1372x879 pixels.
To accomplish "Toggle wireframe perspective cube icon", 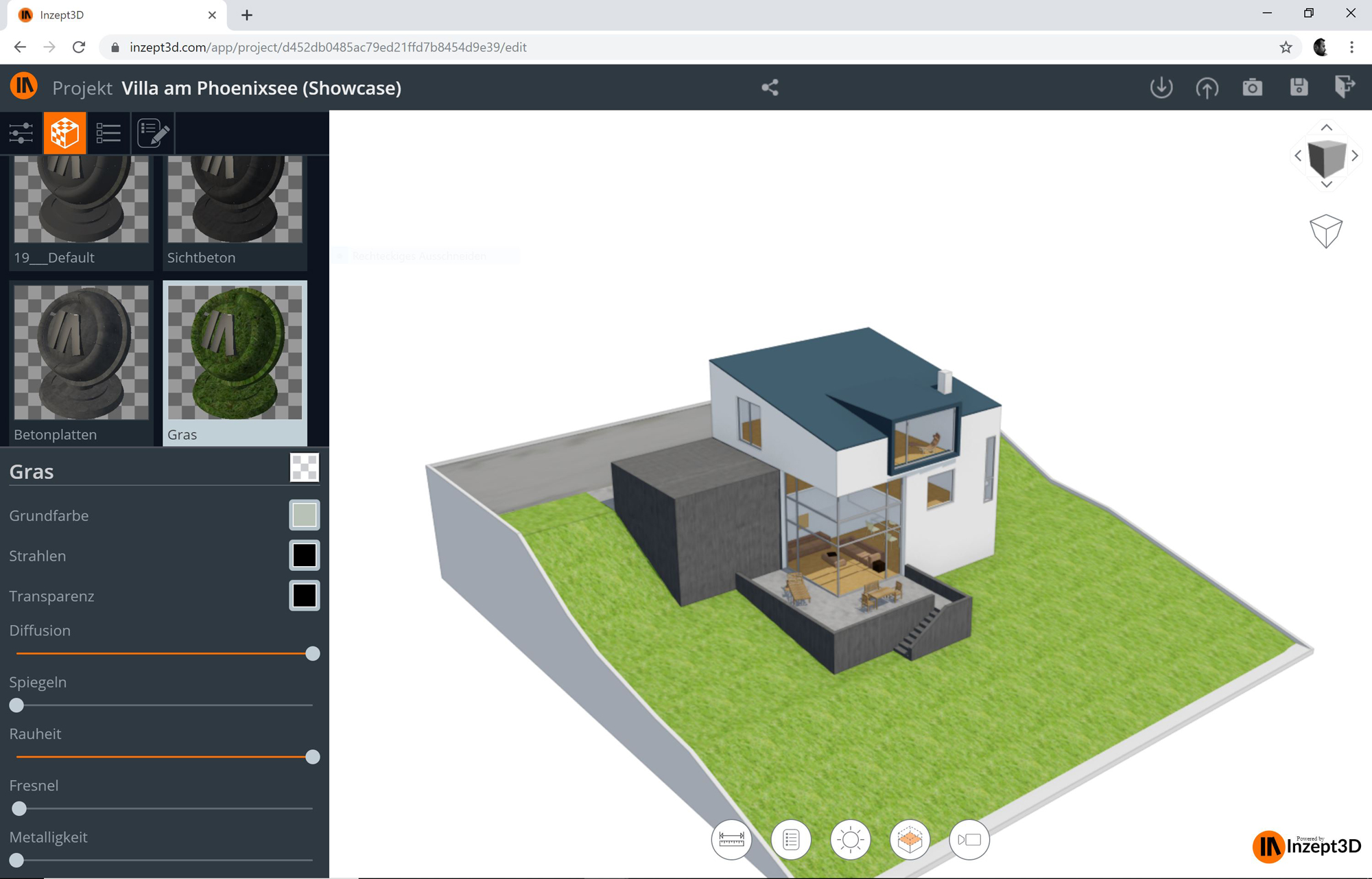I will click(x=1325, y=231).
